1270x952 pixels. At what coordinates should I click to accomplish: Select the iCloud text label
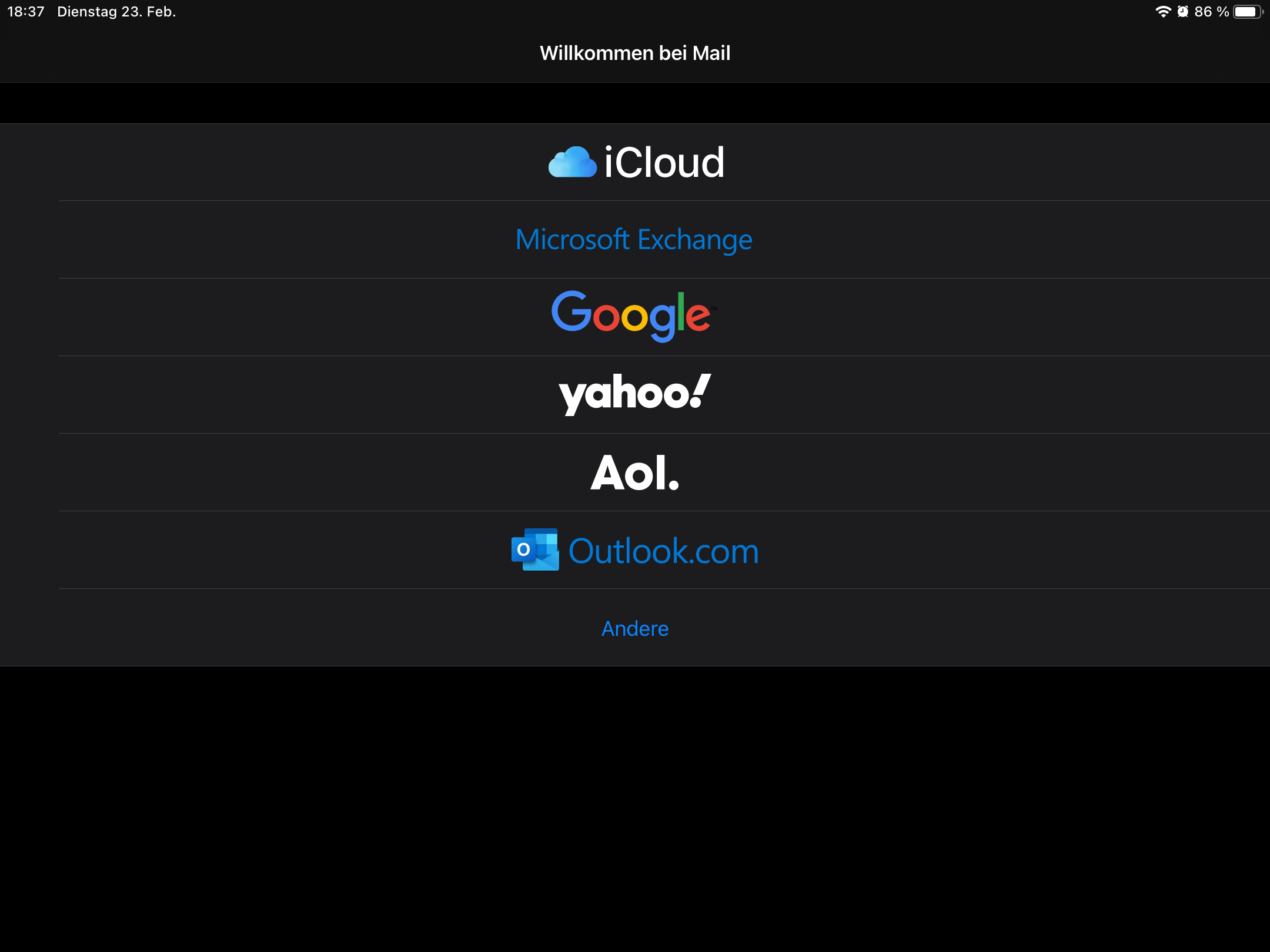click(x=664, y=163)
